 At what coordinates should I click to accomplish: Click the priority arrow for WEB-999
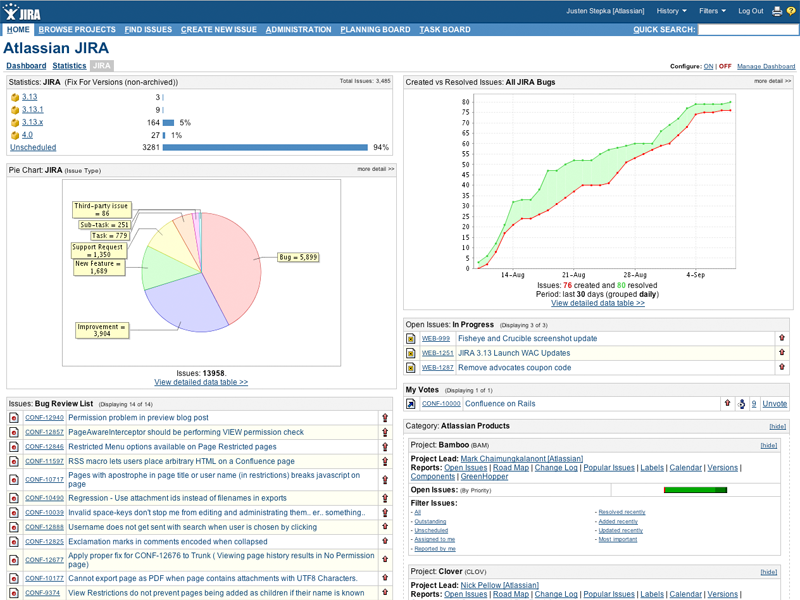point(782,339)
